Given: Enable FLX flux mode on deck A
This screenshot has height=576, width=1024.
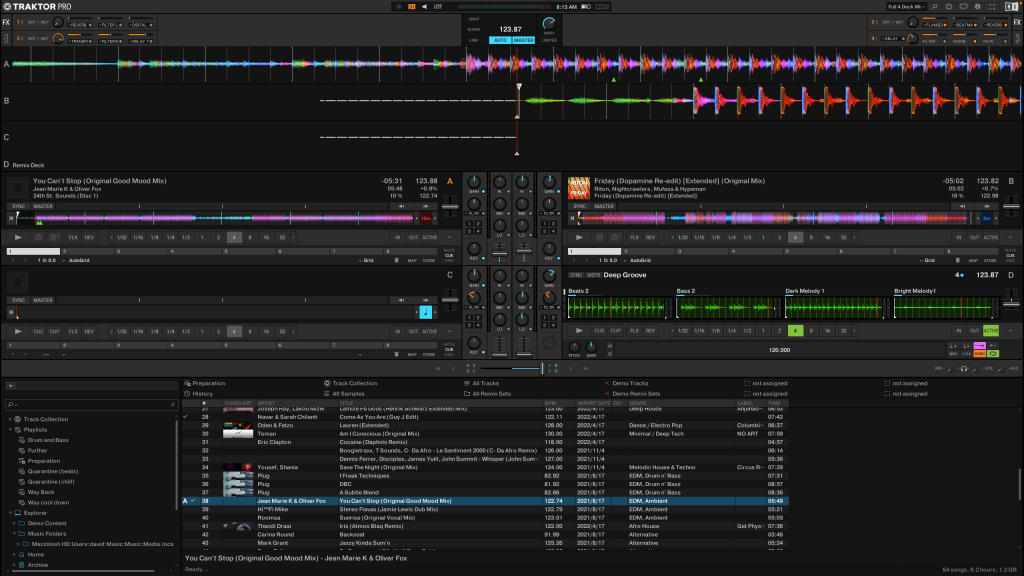Looking at the screenshot, I should (73, 238).
